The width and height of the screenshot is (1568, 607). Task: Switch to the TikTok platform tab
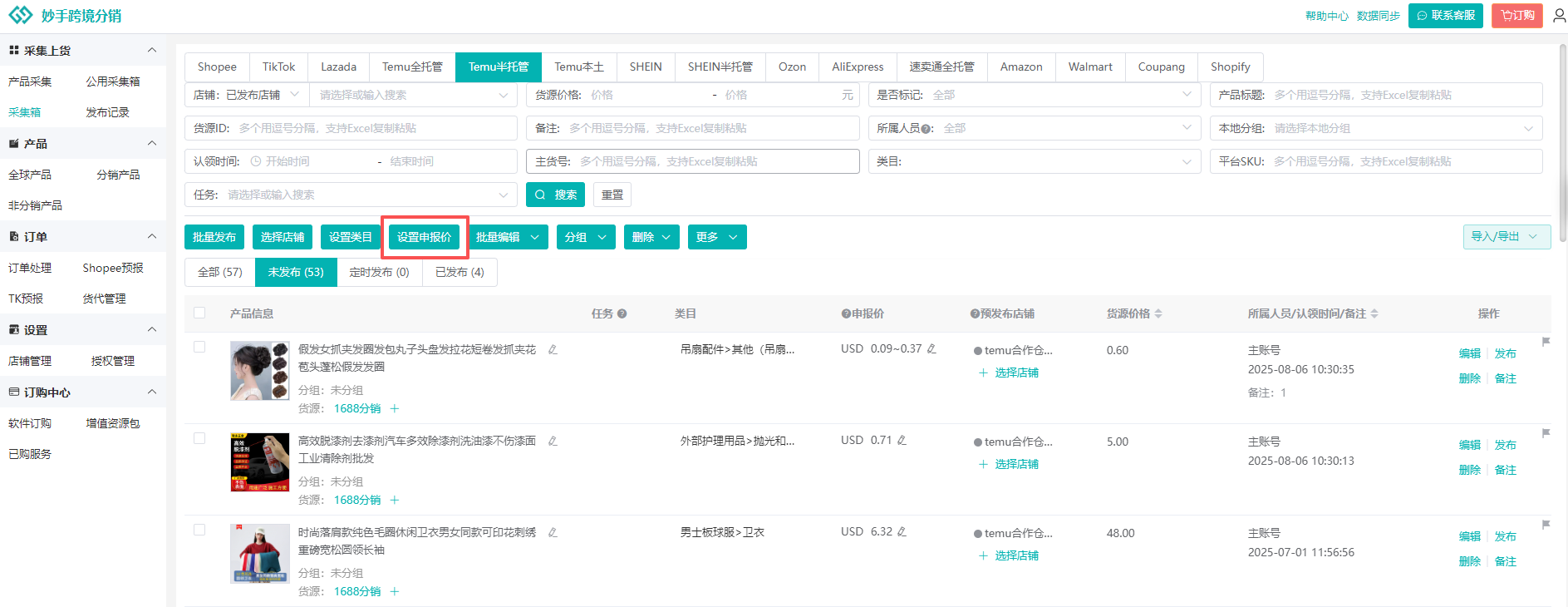point(278,67)
